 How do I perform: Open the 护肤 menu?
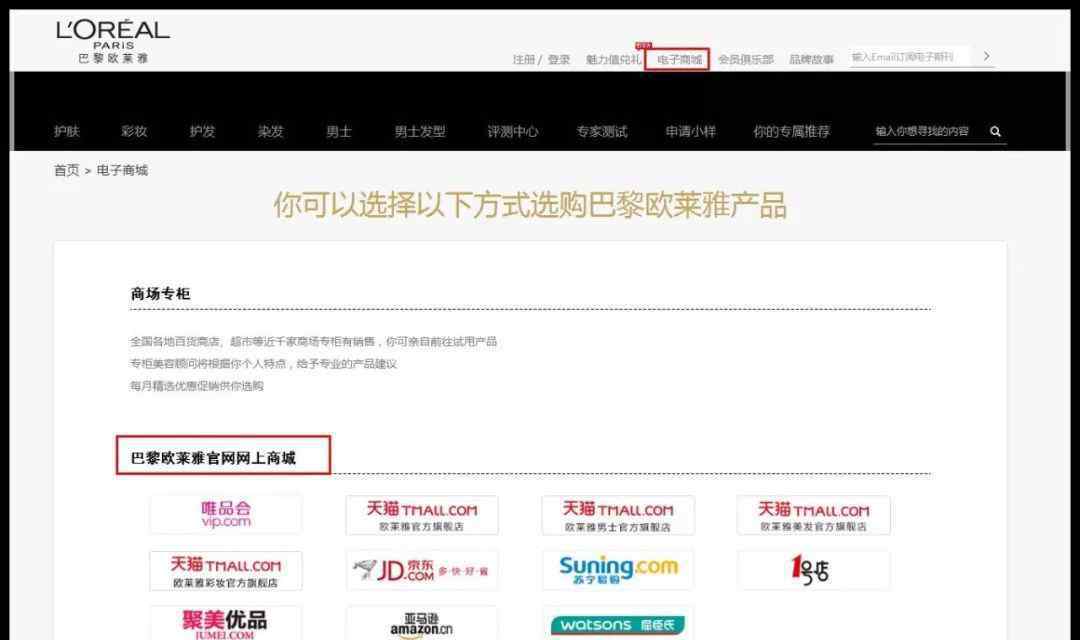pyautogui.click(x=67, y=131)
